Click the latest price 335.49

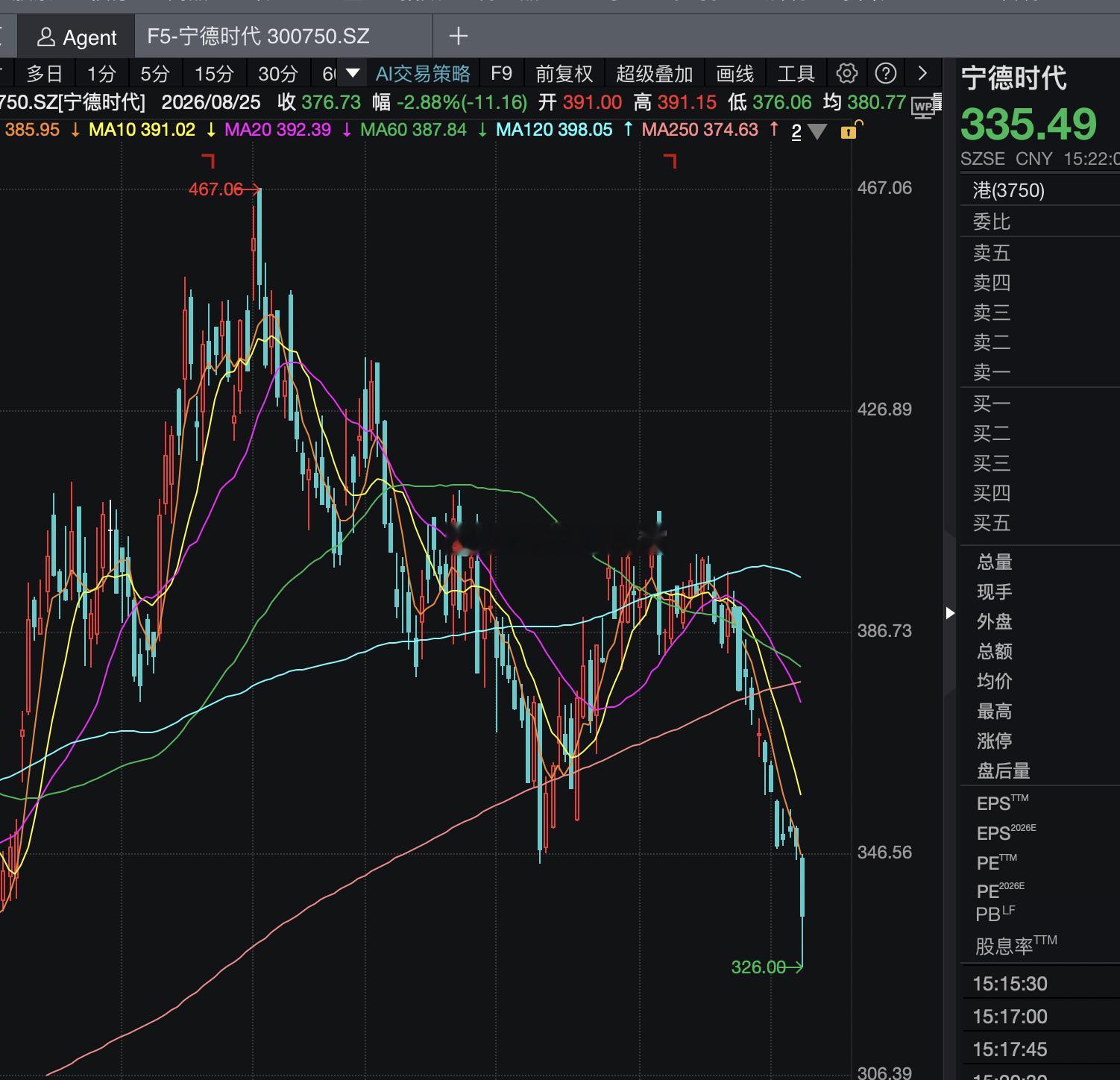(1029, 124)
